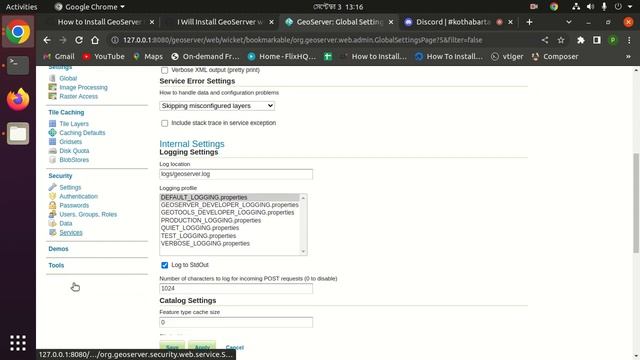Open Composer bookmark
This screenshot has height=360, width=640.
coord(555,56)
